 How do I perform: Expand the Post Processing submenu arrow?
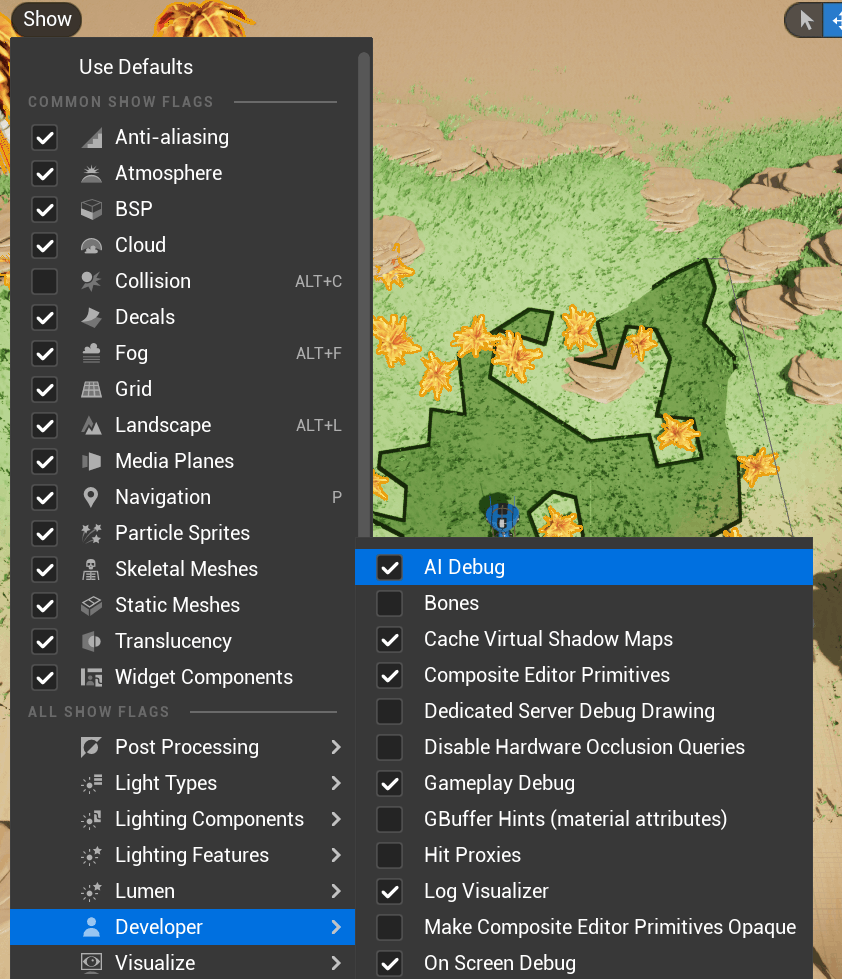[336, 747]
